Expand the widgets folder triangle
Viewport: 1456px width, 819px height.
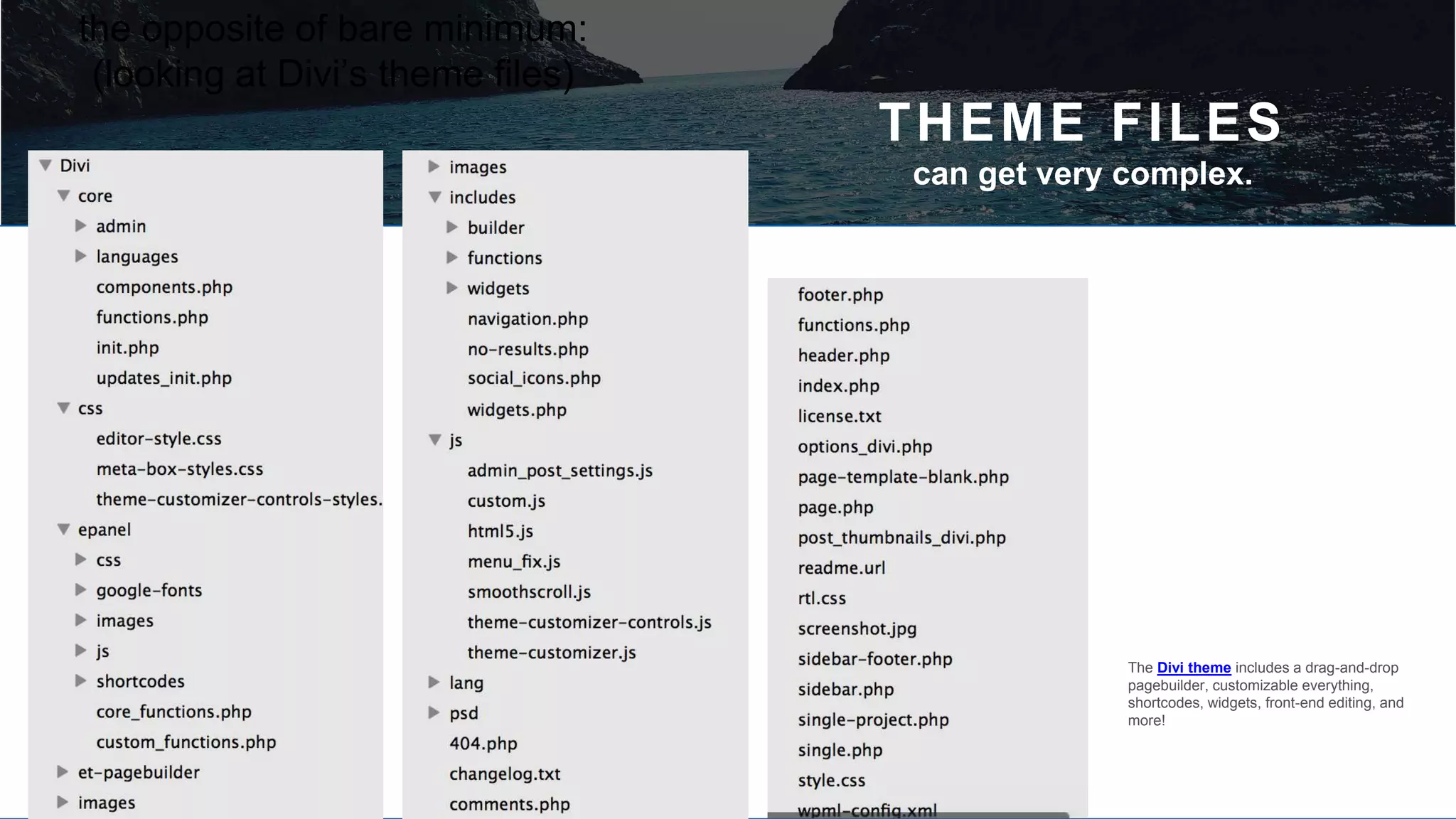tap(452, 288)
